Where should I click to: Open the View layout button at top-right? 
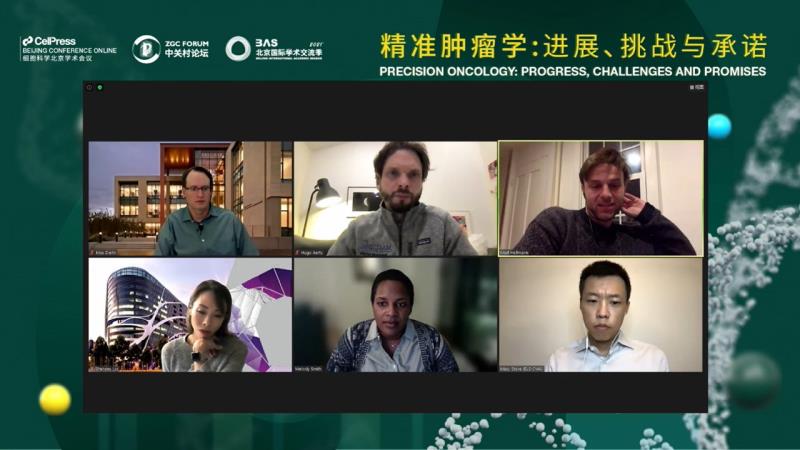pos(697,88)
